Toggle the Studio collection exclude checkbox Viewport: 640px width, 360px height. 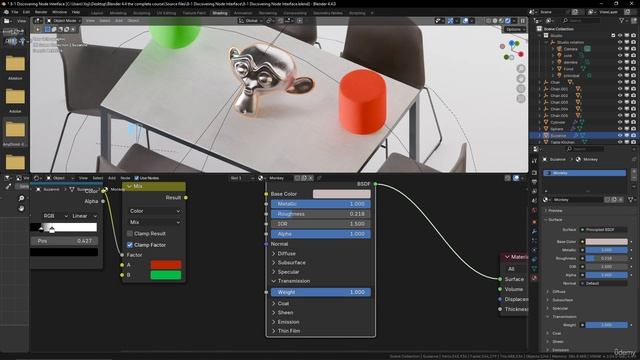(x=613, y=36)
